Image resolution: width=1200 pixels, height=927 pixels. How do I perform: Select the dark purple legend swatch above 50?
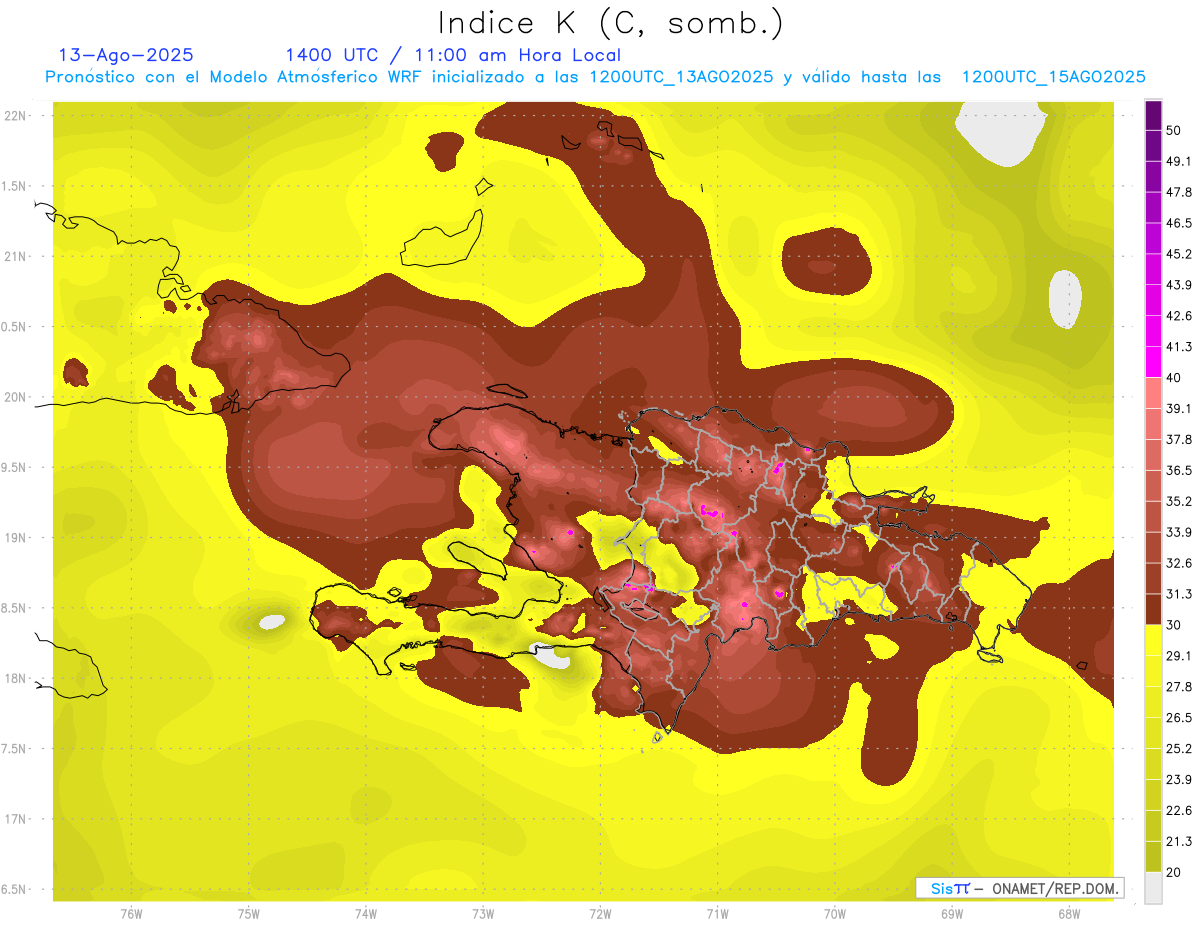1153,115
